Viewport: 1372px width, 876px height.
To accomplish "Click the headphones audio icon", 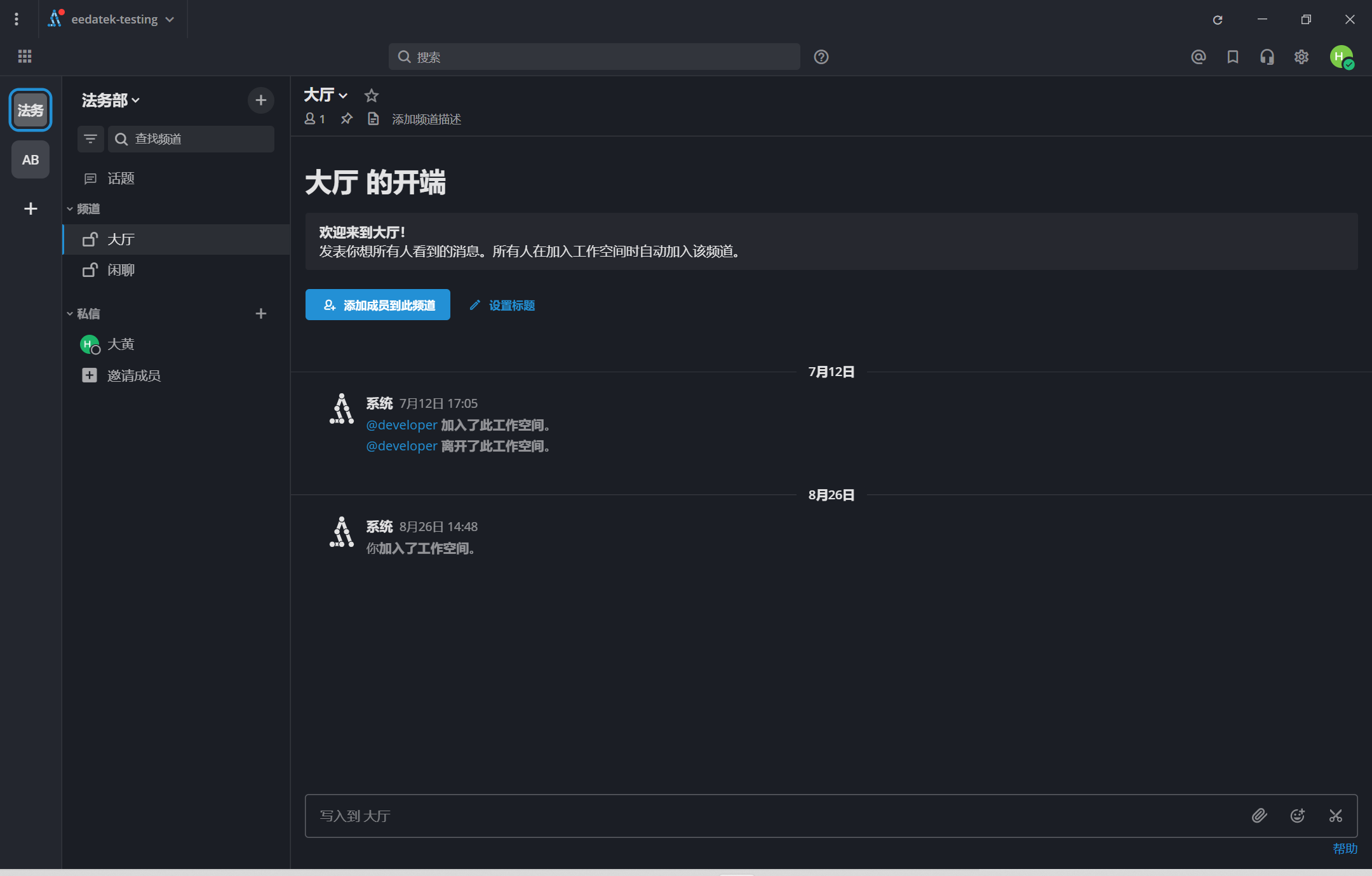I will (1266, 57).
